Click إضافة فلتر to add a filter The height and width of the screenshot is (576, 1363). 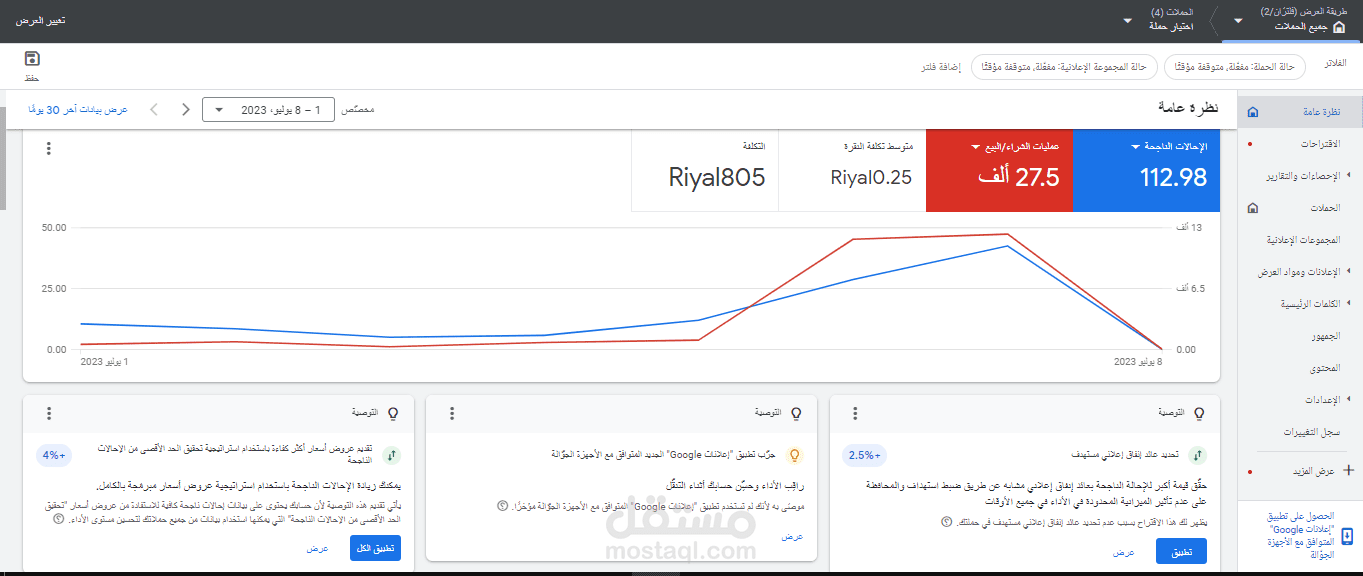pos(941,67)
